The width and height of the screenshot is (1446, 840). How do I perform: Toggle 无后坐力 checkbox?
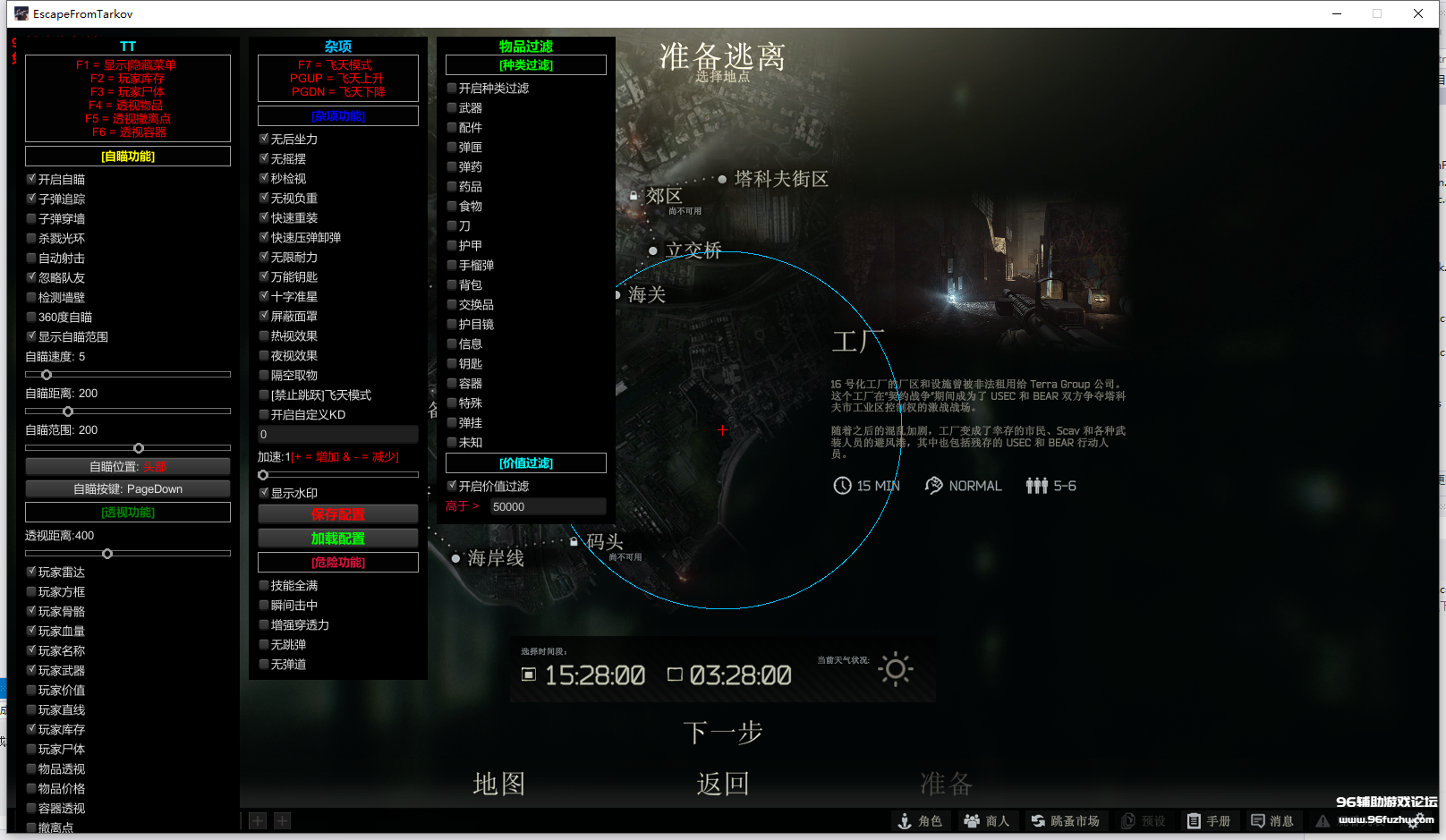(264, 139)
